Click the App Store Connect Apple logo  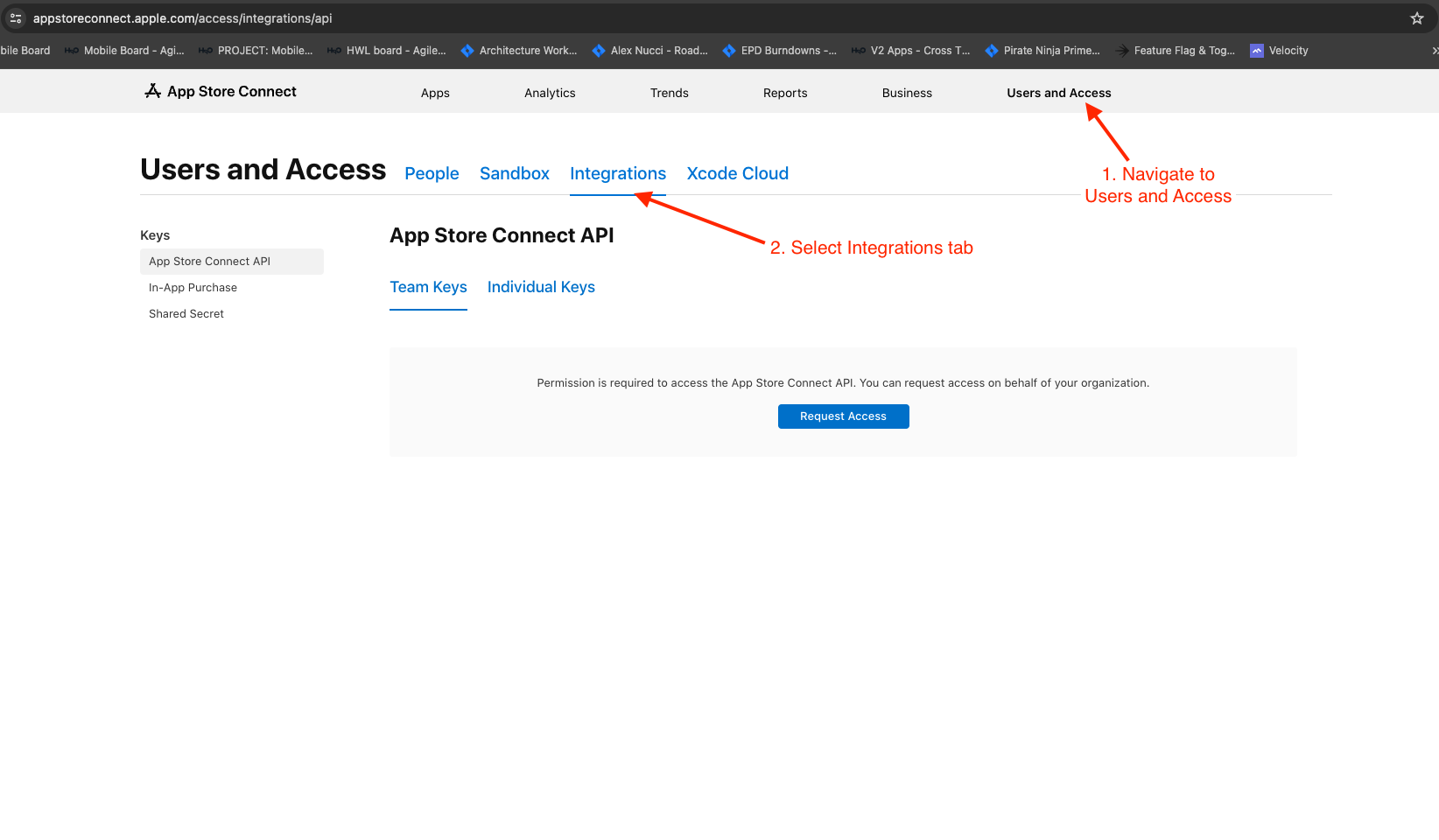[152, 90]
